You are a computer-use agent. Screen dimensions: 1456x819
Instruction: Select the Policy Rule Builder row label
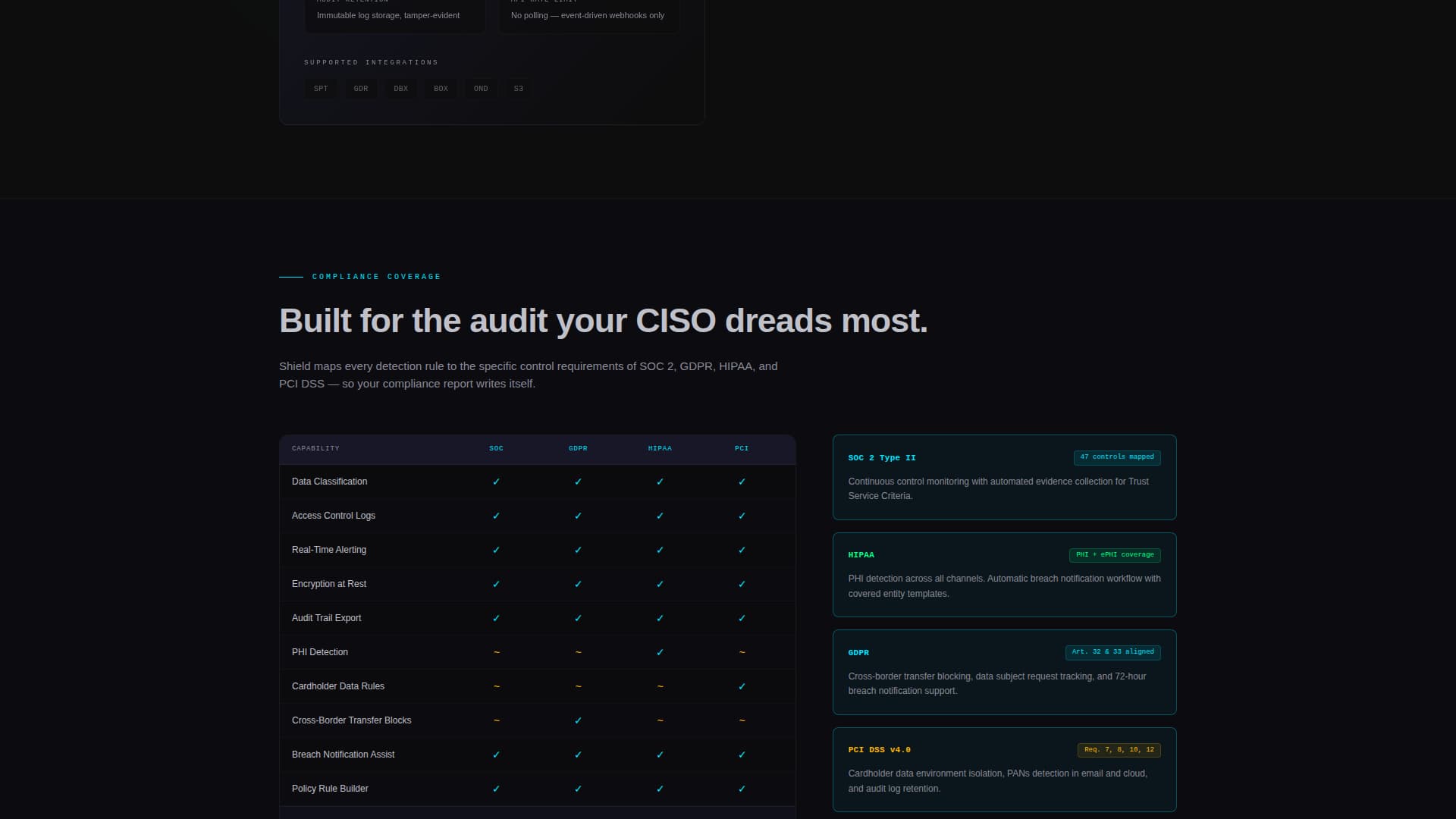330,789
